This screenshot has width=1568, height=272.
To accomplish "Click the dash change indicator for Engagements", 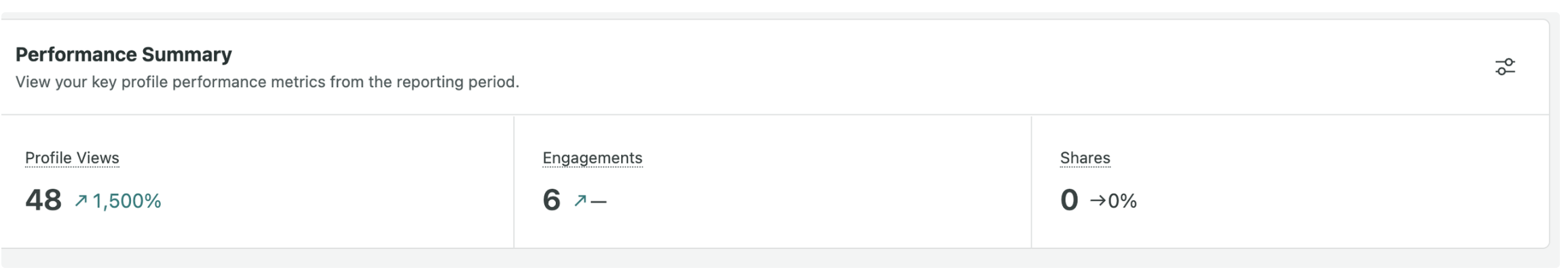I will (x=599, y=201).
